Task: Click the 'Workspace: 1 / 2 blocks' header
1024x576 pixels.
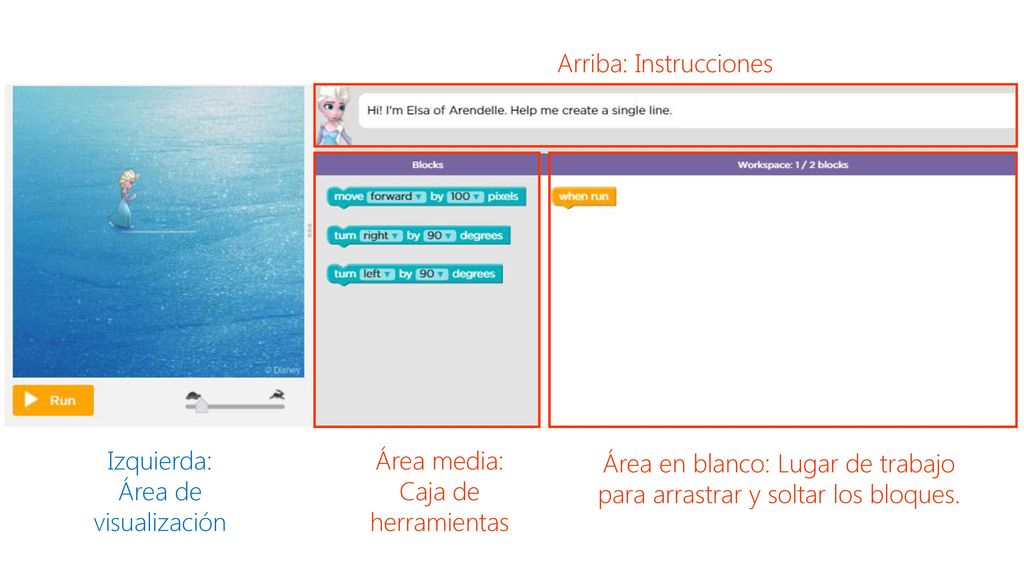Action: coord(783,165)
